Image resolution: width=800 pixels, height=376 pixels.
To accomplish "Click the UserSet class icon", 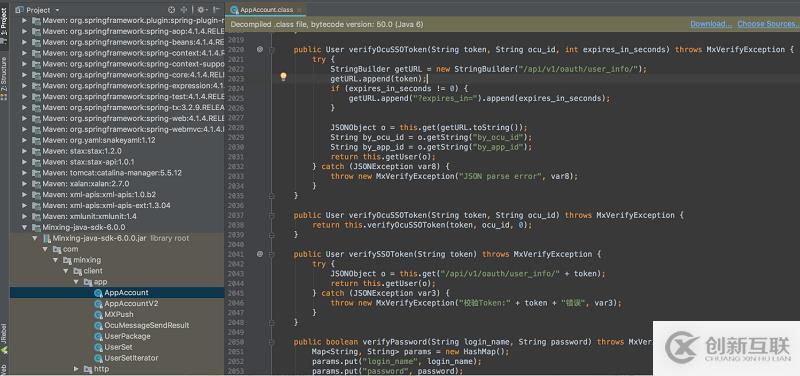I will [x=98, y=347].
